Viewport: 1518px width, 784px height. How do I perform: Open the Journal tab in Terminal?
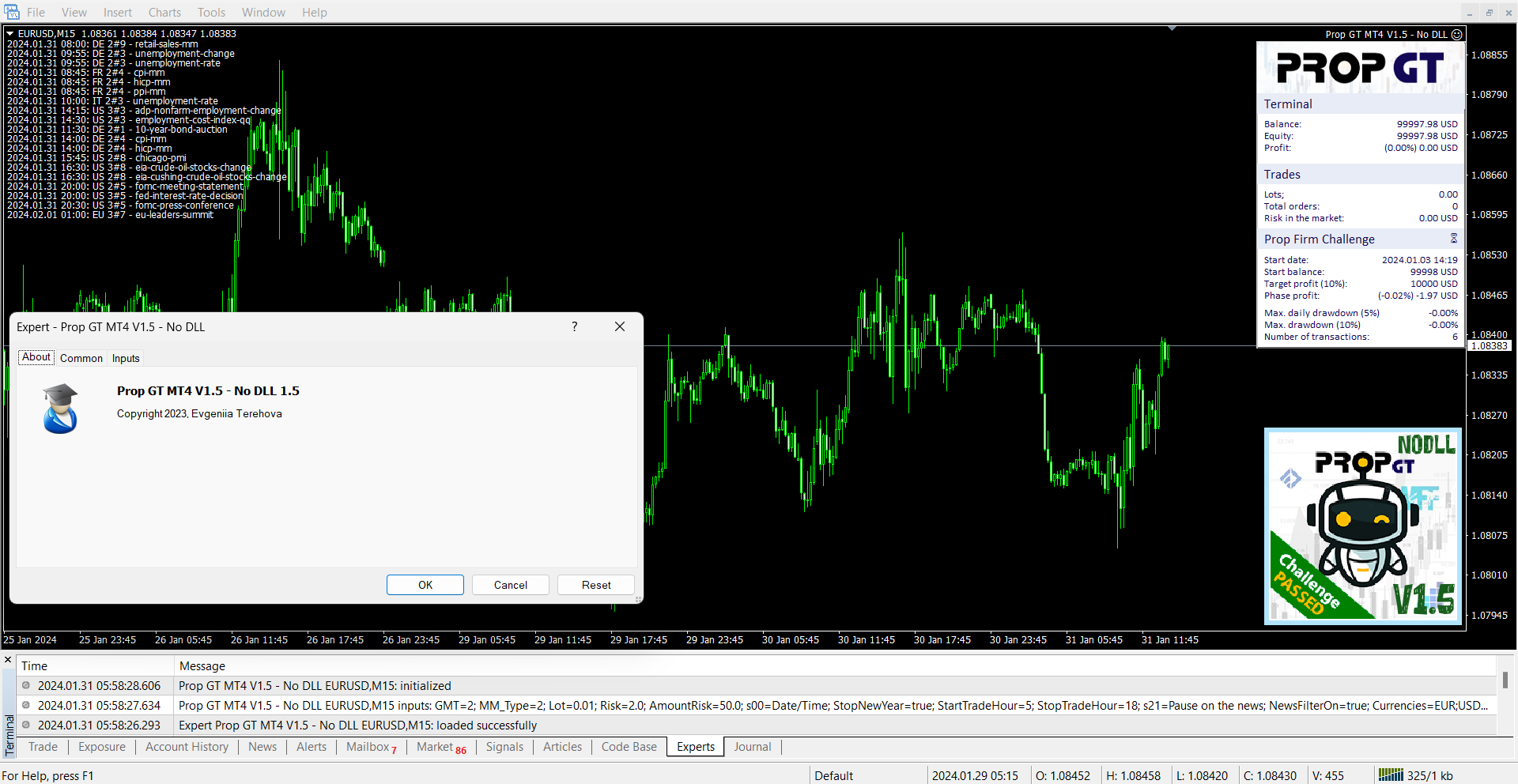752,747
